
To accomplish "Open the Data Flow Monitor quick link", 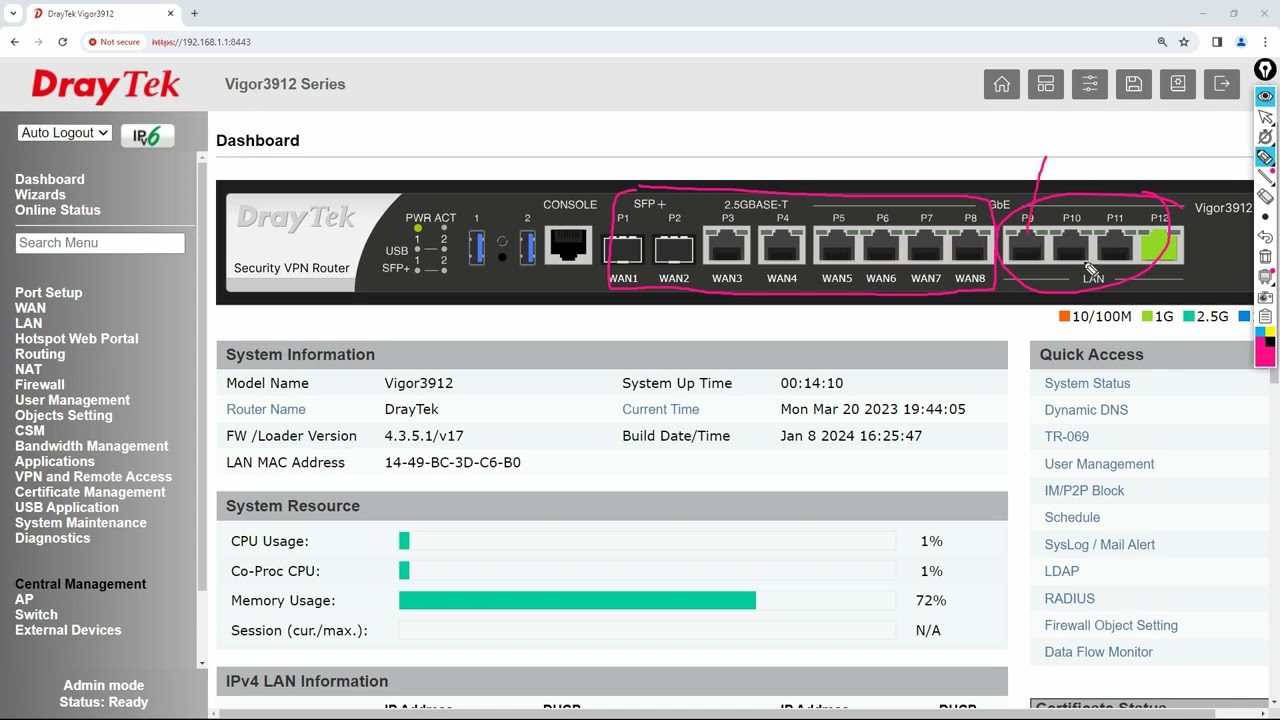I will pos(1098,652).
